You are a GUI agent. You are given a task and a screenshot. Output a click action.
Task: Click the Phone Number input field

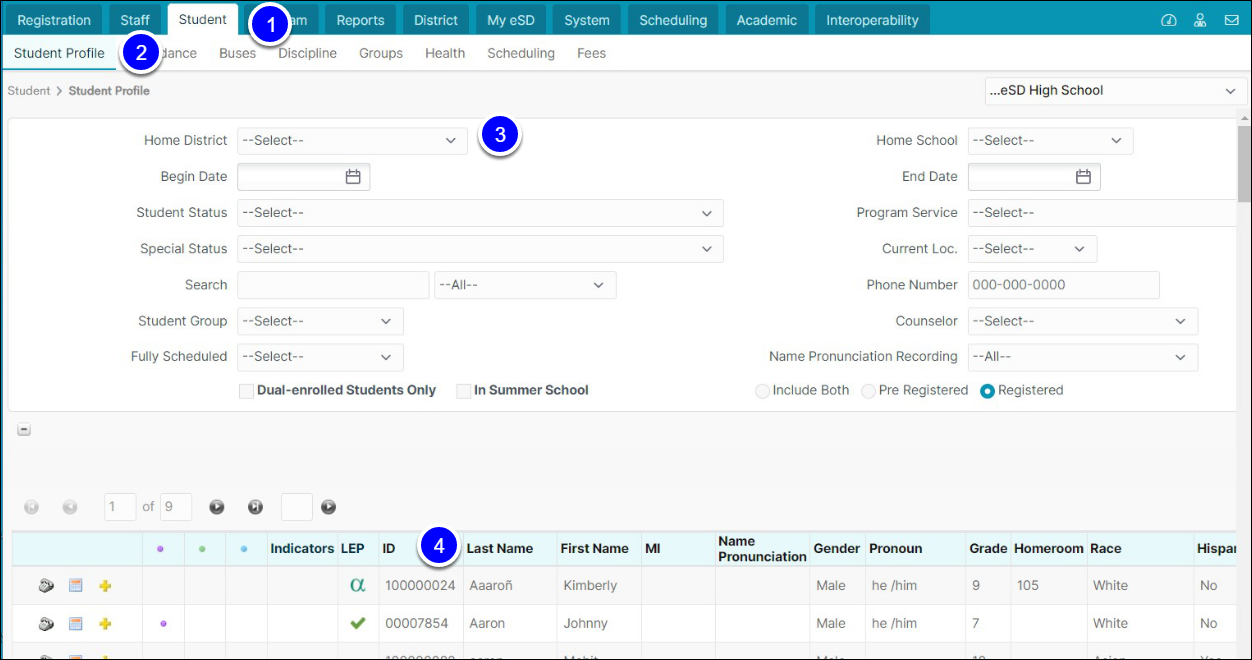point(1064,285)
